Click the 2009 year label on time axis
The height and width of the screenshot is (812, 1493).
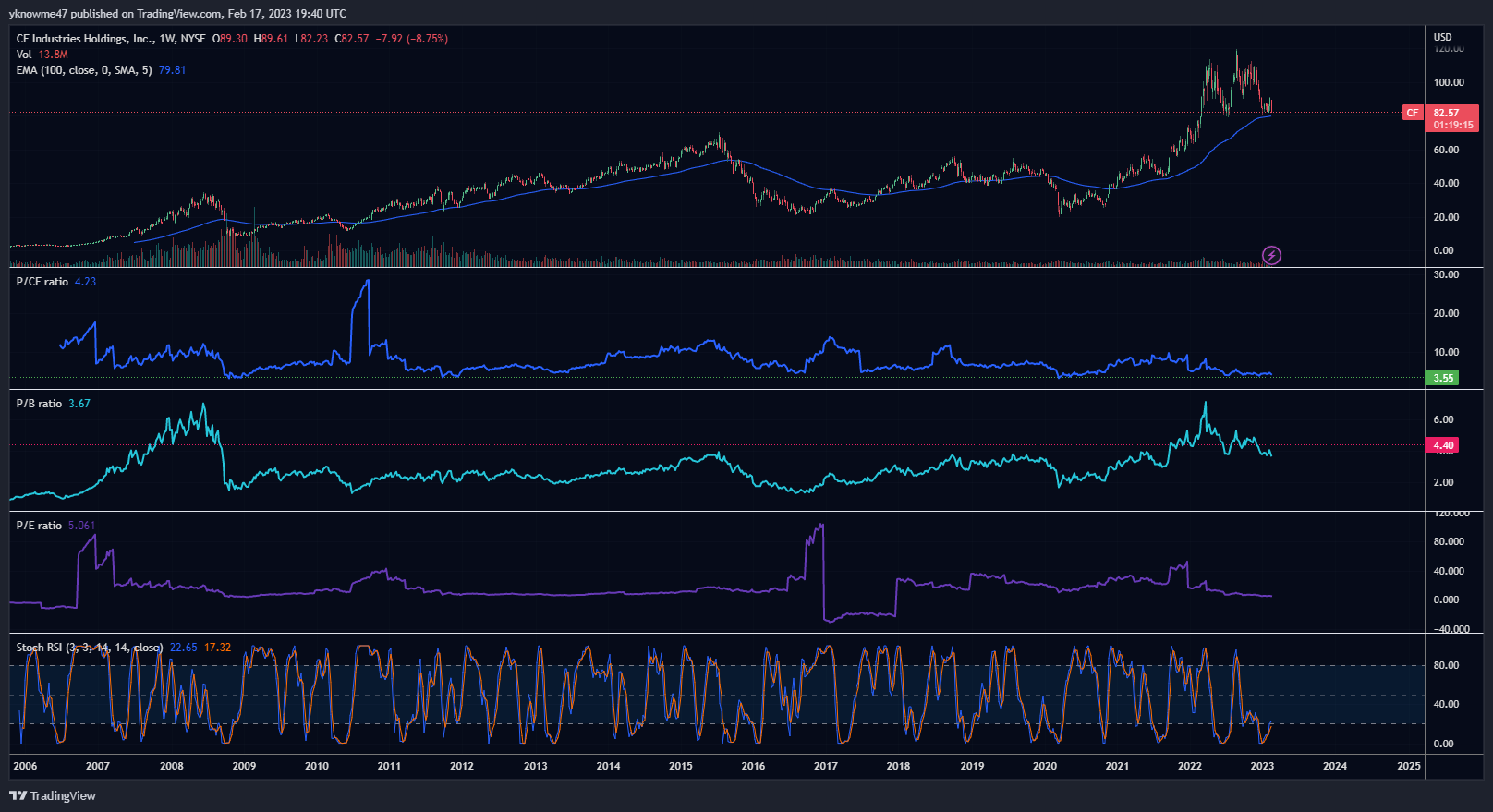coord(244,766)
